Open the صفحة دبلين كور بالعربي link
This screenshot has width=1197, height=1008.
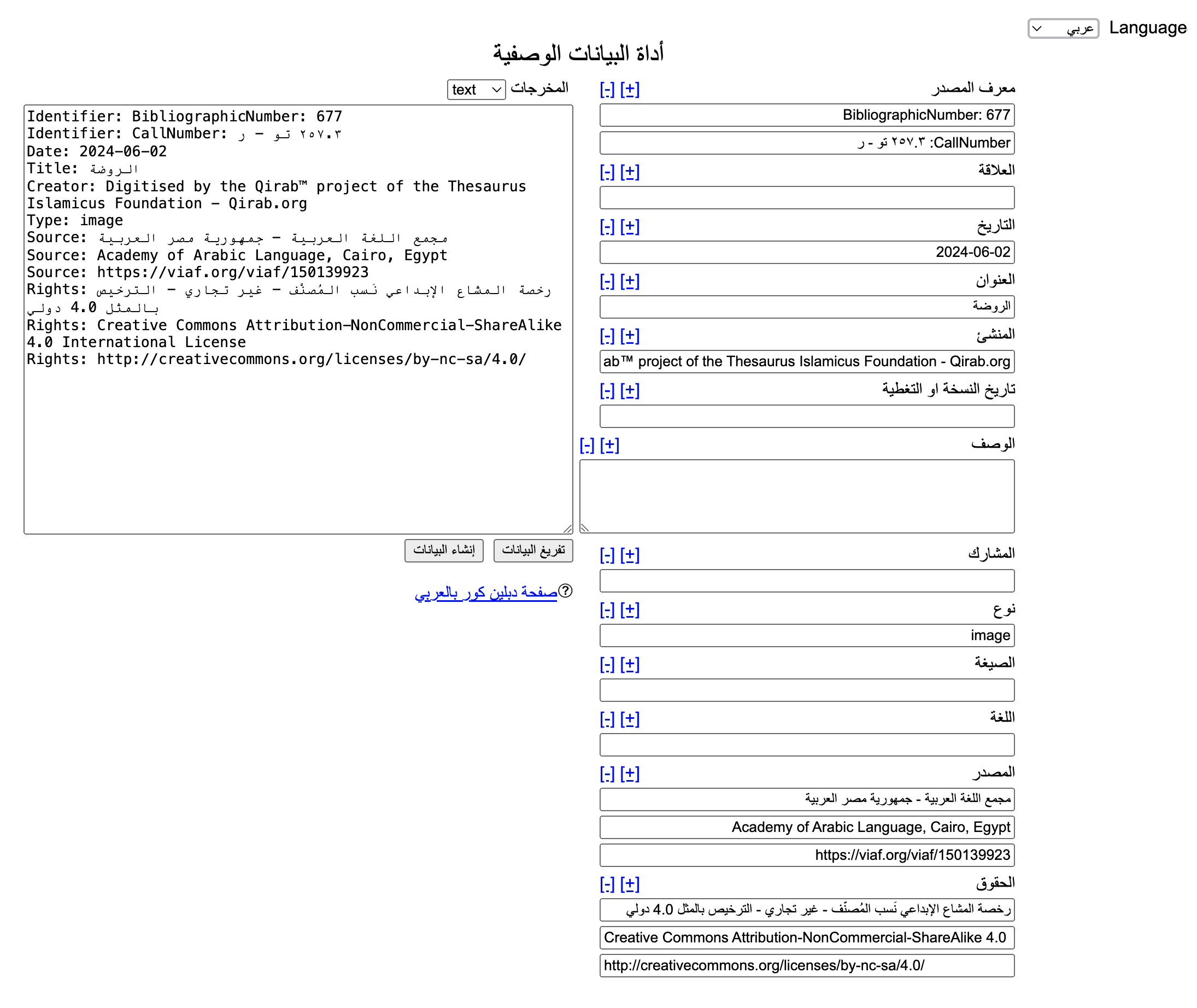tap(486, 593)
